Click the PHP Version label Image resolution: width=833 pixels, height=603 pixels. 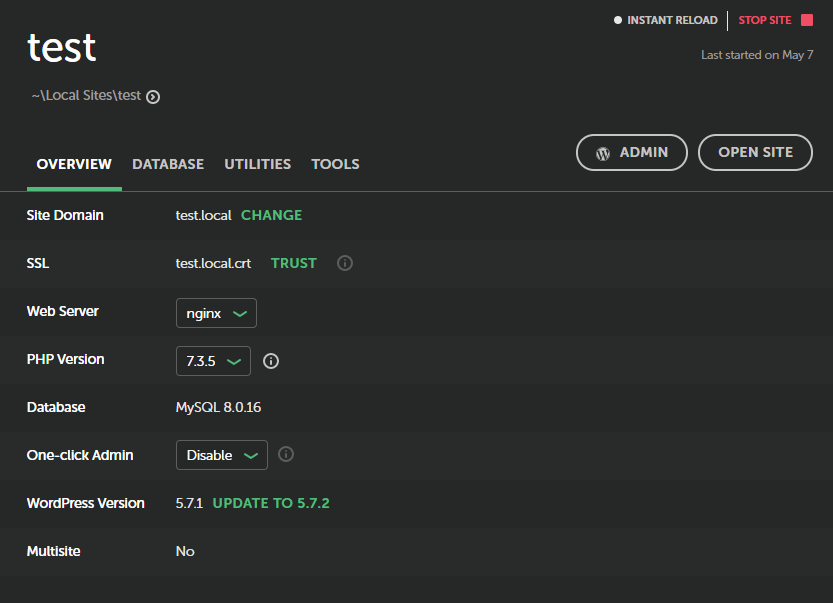click(65, 359)
